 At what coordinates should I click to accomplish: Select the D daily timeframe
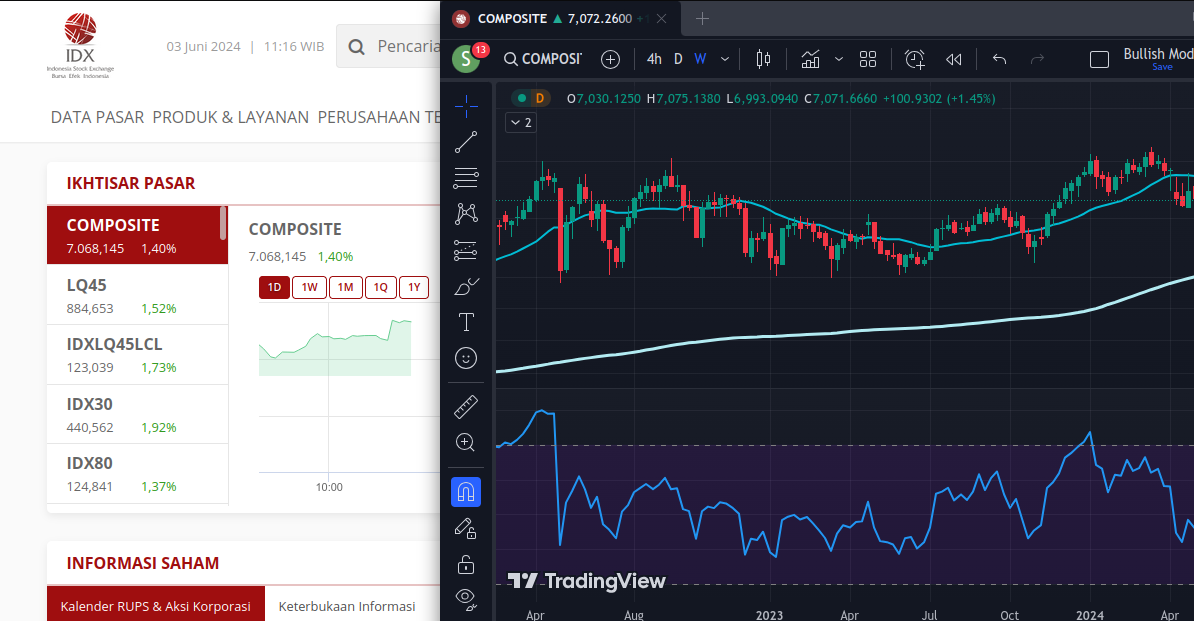[678, 59]
